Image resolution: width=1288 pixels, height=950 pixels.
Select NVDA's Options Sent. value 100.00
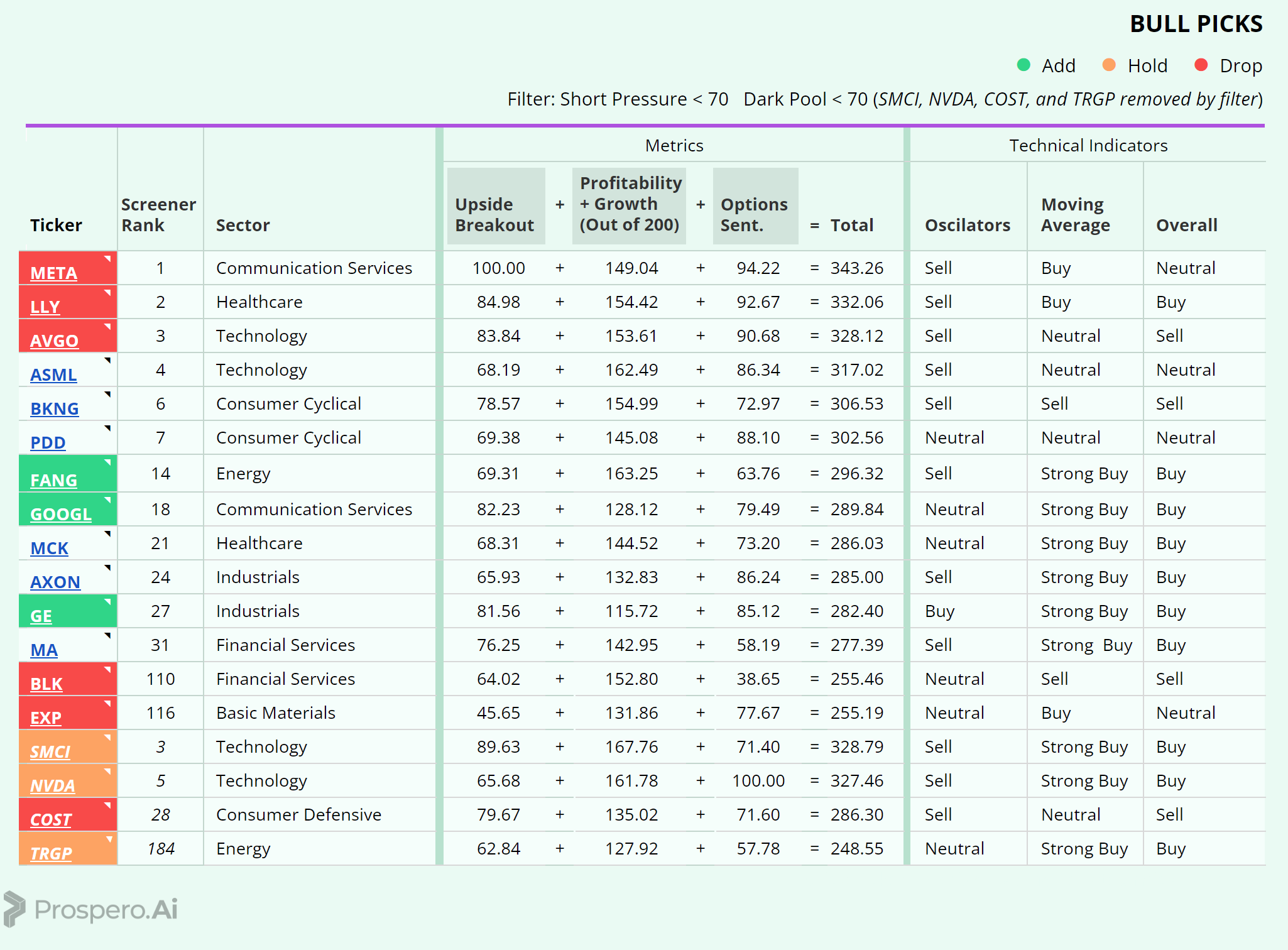click(758, 781)
